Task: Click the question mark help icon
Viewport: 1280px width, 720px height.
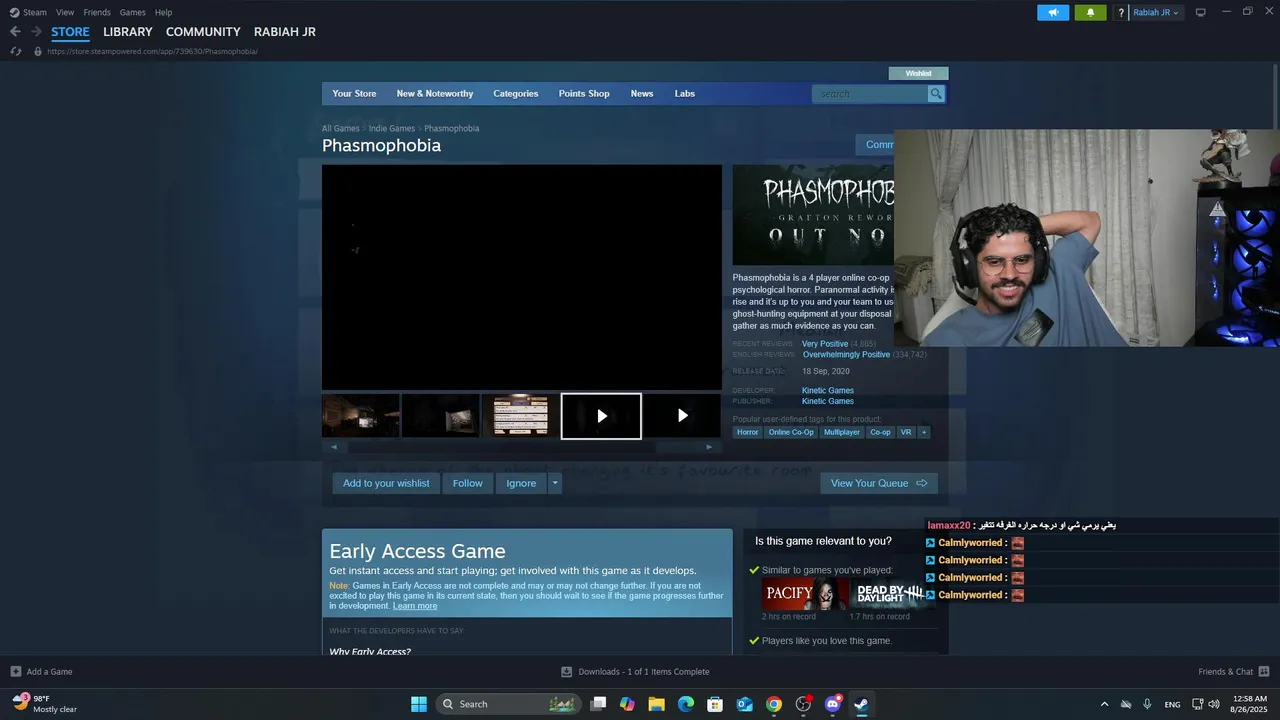Action: 1121,12
